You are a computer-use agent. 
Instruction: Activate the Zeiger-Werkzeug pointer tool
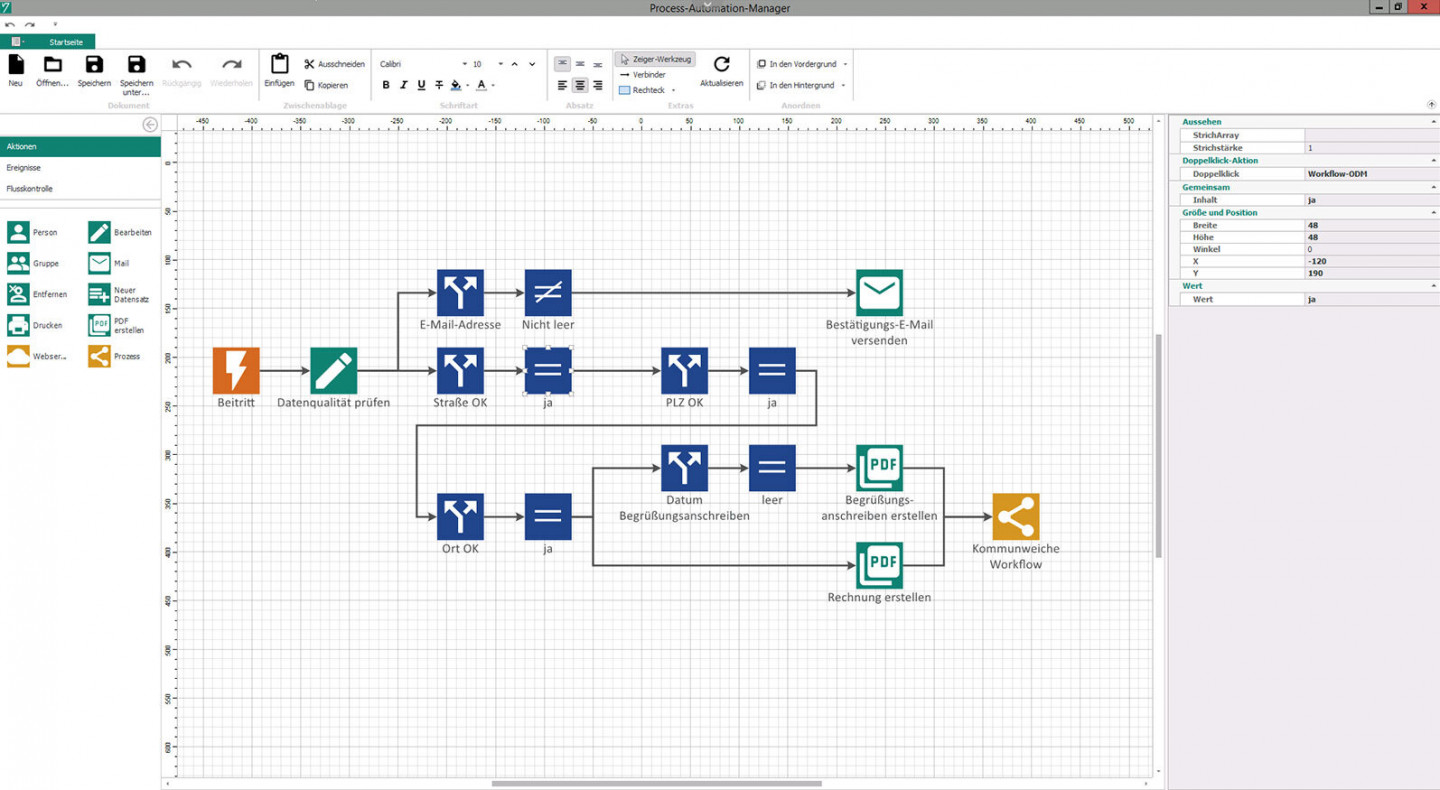pyautogui.click(x=655, y=60)
